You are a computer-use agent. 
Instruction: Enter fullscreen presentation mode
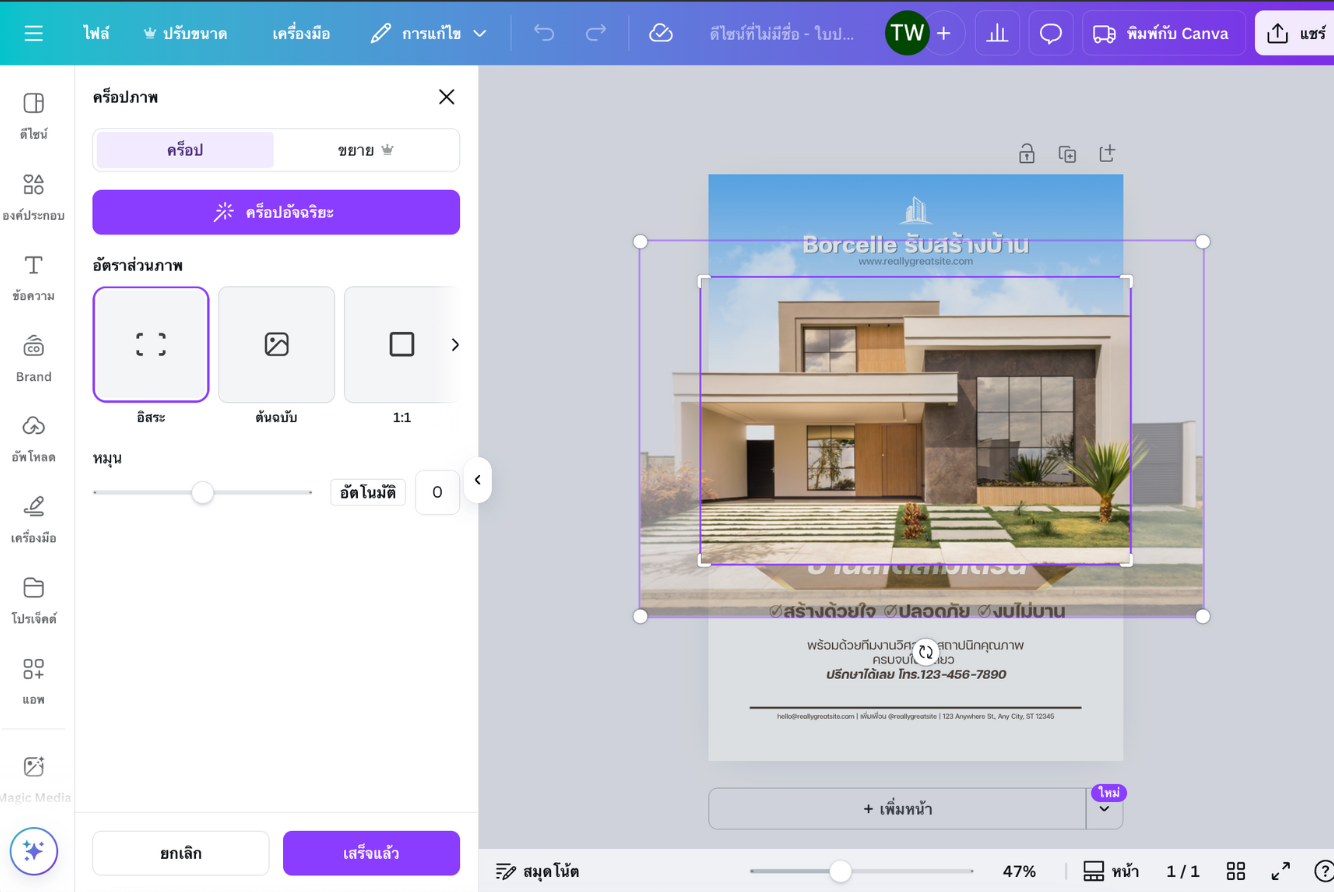pyautogui.click(x=1280, y=871)
